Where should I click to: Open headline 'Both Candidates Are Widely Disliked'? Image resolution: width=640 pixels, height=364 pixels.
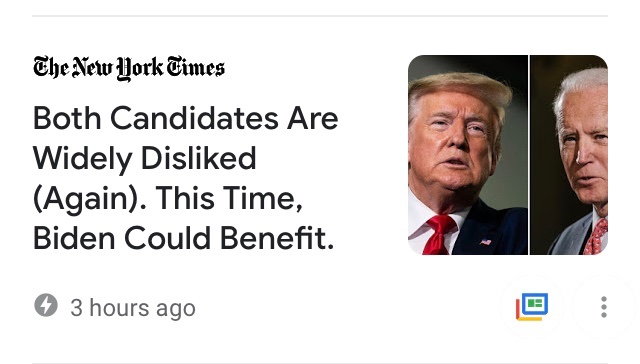click(x=186, y=178)
